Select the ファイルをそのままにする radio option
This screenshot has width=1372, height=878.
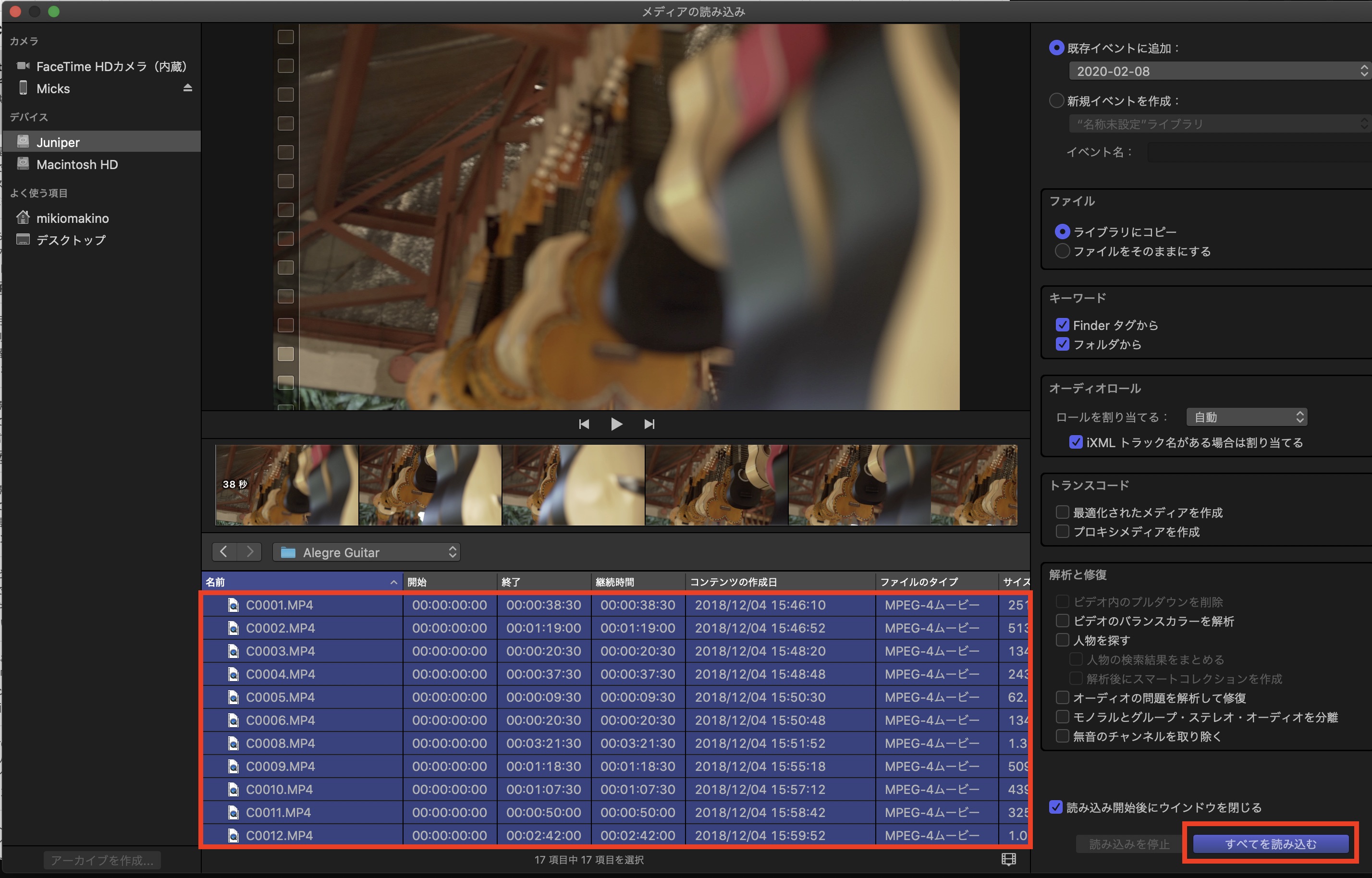[1062, 251]
